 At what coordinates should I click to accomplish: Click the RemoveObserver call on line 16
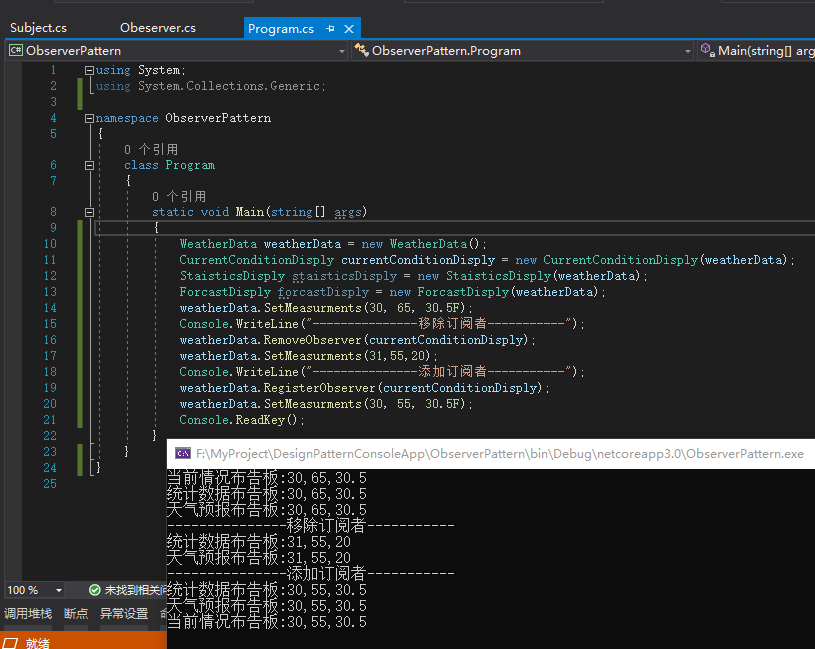(x=312, y=340)
